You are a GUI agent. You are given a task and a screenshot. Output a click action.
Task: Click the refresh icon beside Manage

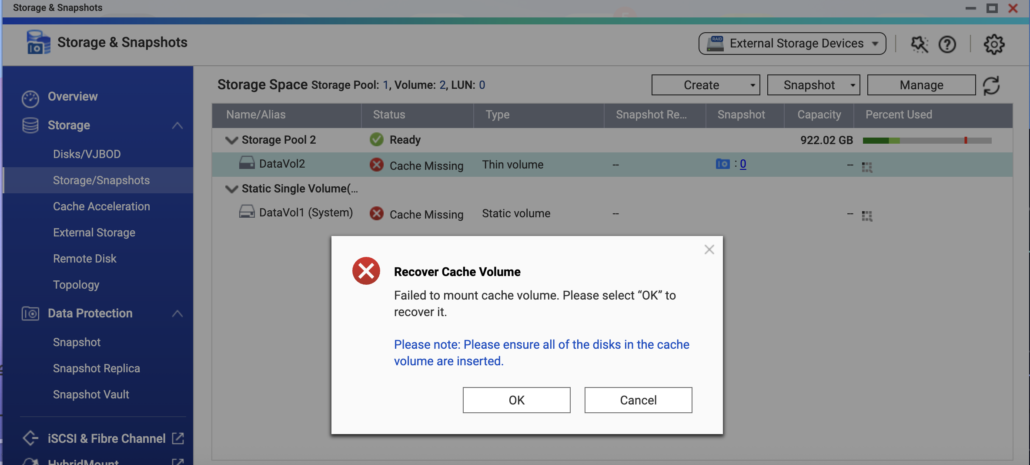pos(991,85)
